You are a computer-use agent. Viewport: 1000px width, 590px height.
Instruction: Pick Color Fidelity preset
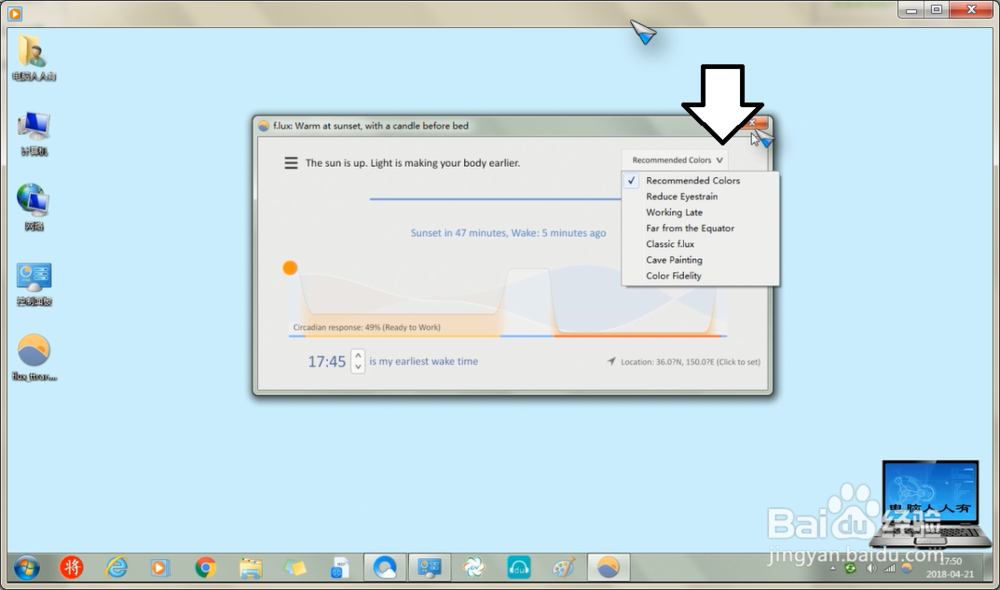pyautogui.click(x=673, y=276)
